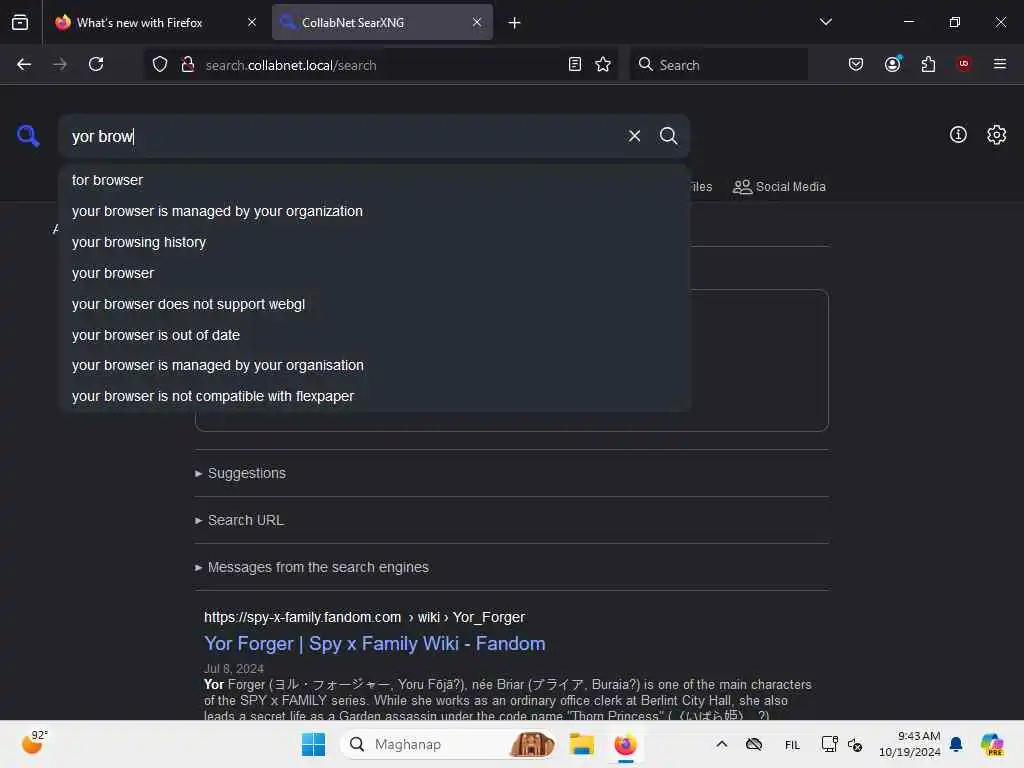Viewport: 1024px width, 768px height.
Task: Pick 'your browser is managed by your organization'
Action: 375,211
